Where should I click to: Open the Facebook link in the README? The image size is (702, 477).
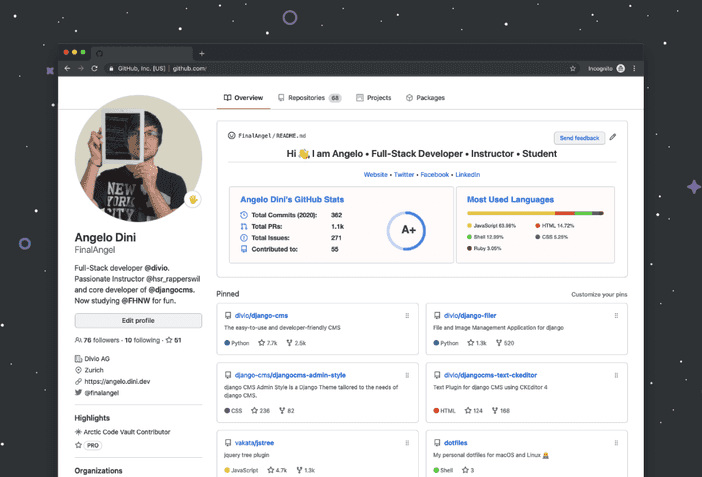(x=435, y=175)
